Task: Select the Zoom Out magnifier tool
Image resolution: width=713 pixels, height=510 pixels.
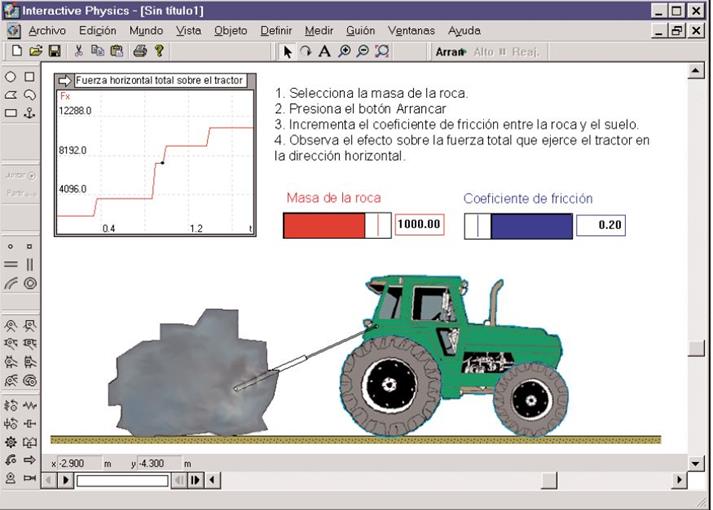Action: coord(362,51)
